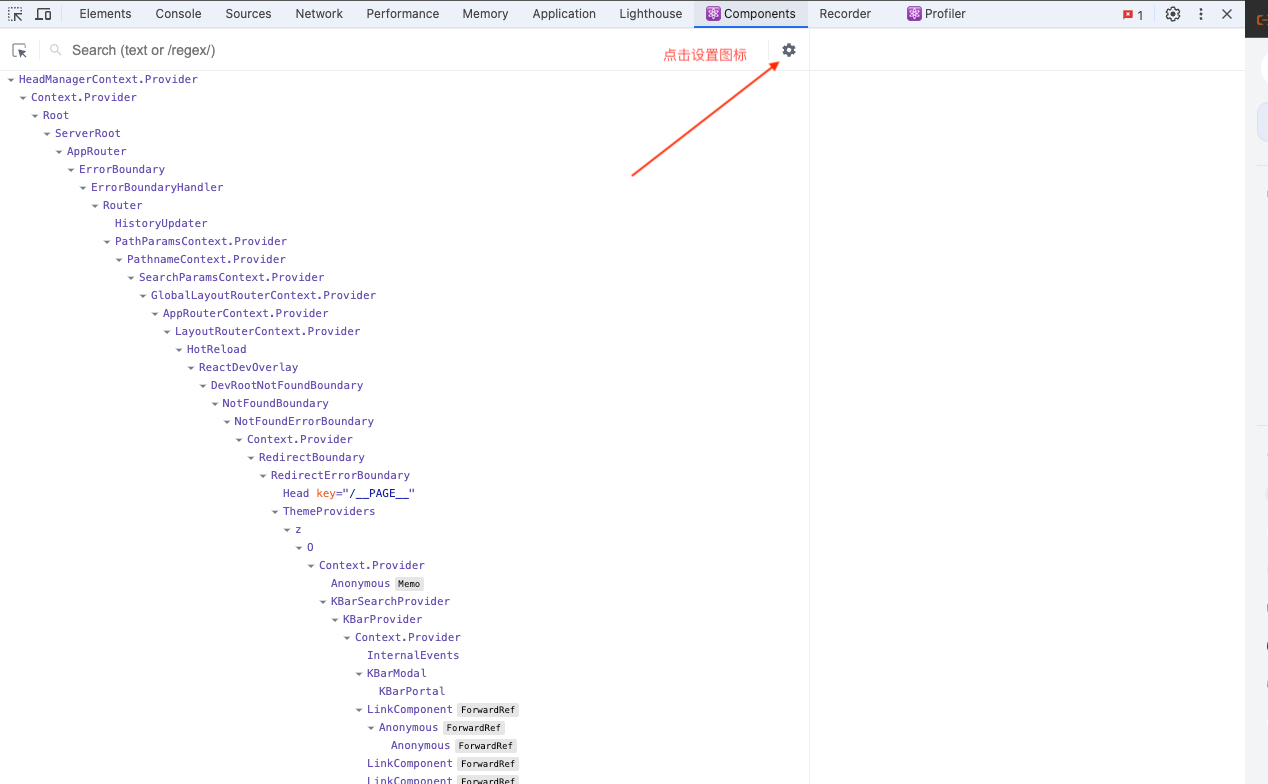Open the Network tab
This screenshot has width=1268, height=784.
(319, 14)
